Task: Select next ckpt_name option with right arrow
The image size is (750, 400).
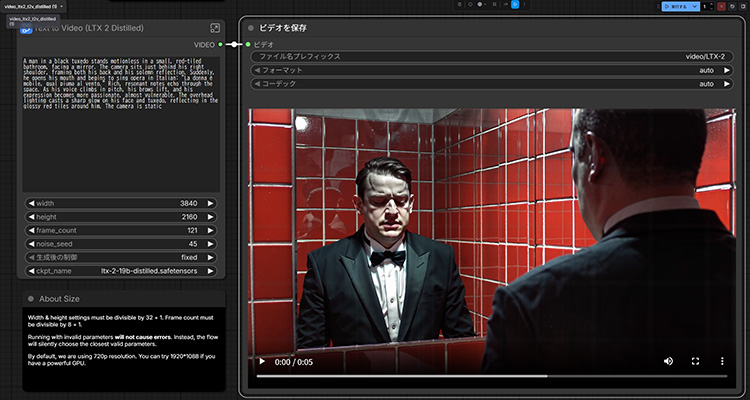Action: [211, 270]
